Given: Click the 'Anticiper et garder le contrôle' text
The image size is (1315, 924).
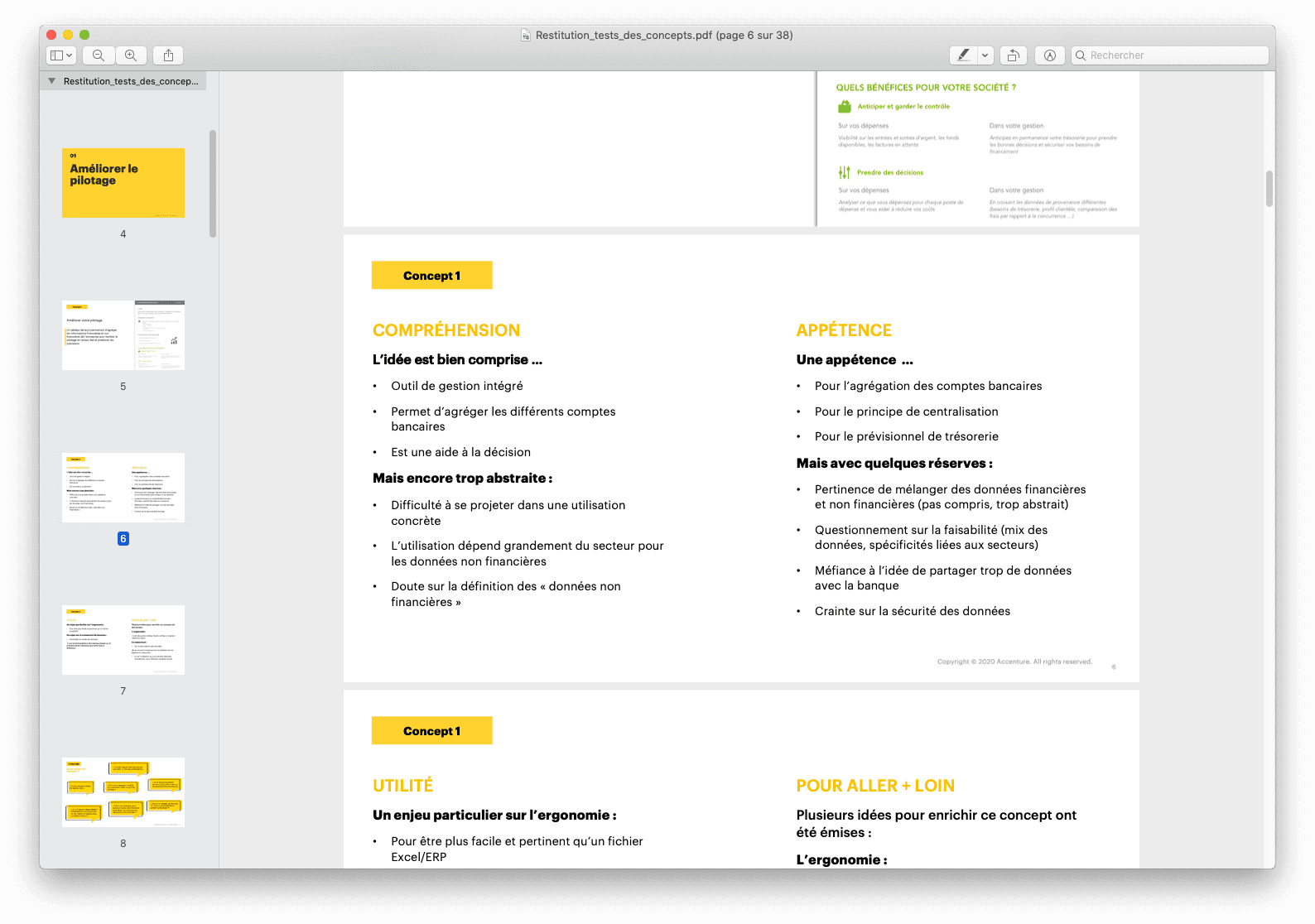Looking at the screenshot, I should click(903, 107).
